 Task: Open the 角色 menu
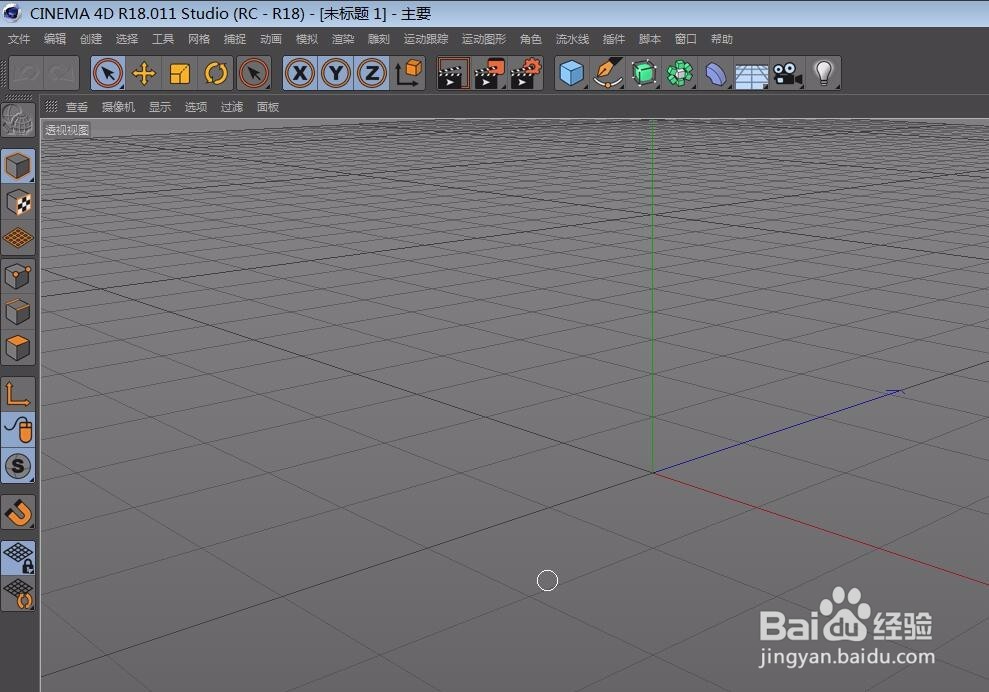[x=530, y=39]
